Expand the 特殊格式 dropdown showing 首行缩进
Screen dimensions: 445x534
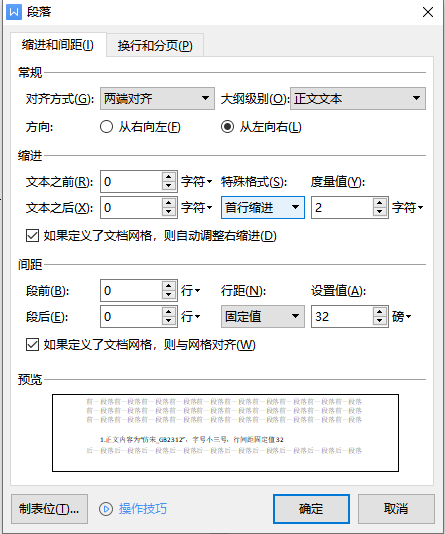click(x=263, y=207)
